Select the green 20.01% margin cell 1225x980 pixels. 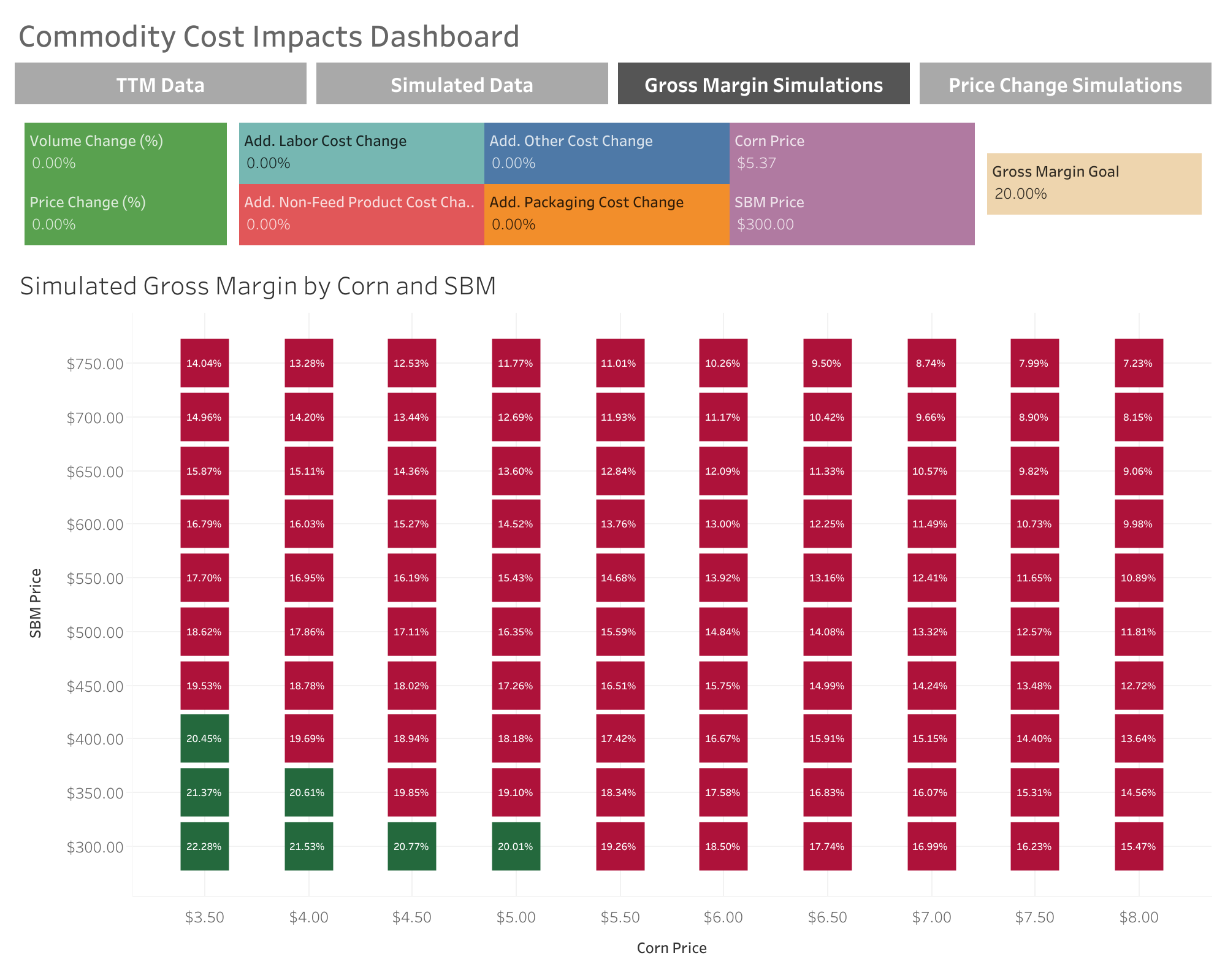click(x=516, y=846)
